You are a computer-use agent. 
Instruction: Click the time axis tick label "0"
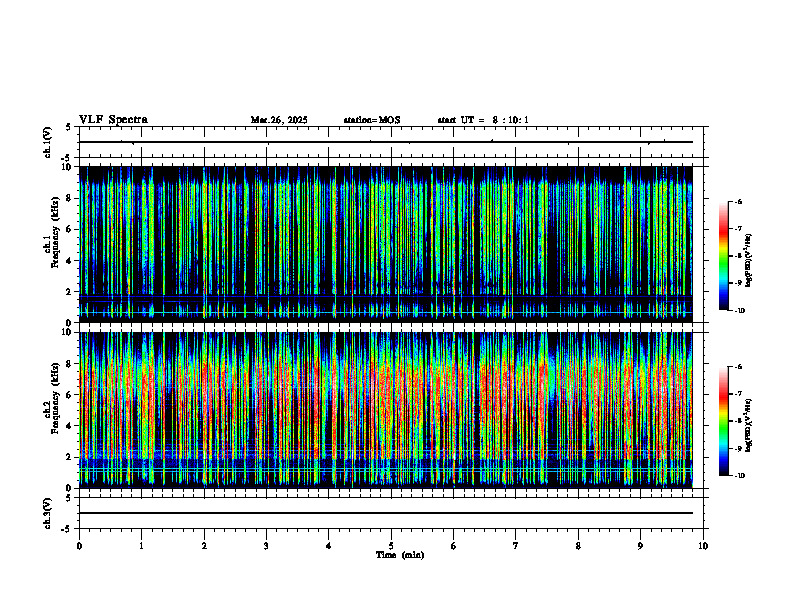[x=79, y=546]
